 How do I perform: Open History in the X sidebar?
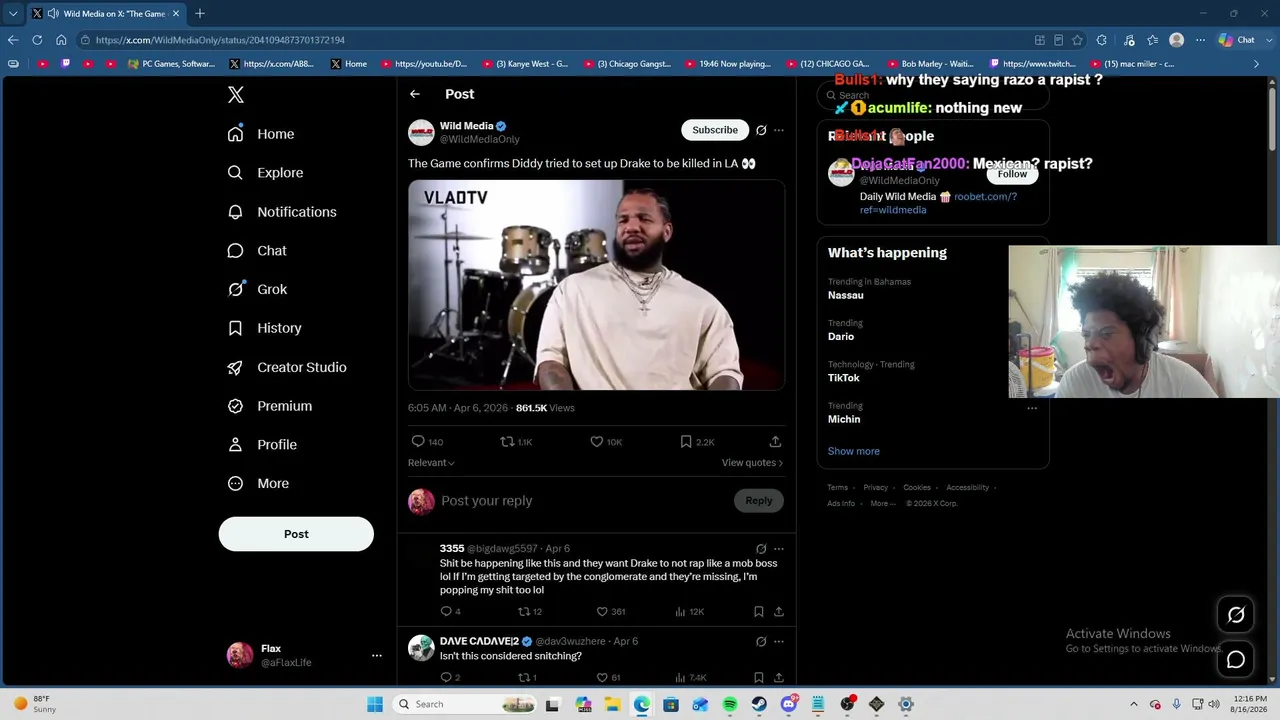click(264, 328)
